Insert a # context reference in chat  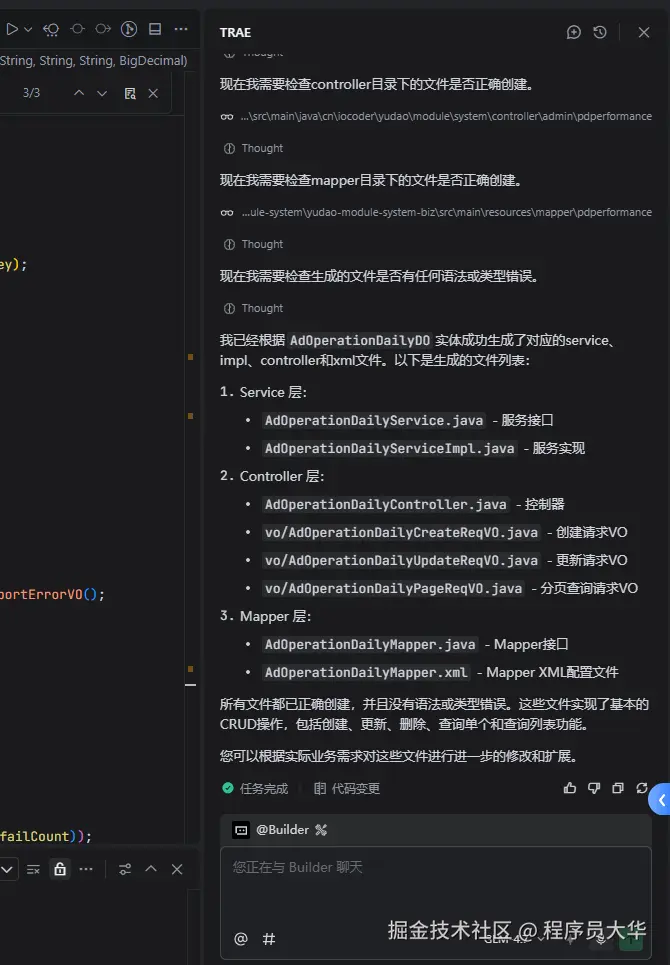[x=269, y=939]
